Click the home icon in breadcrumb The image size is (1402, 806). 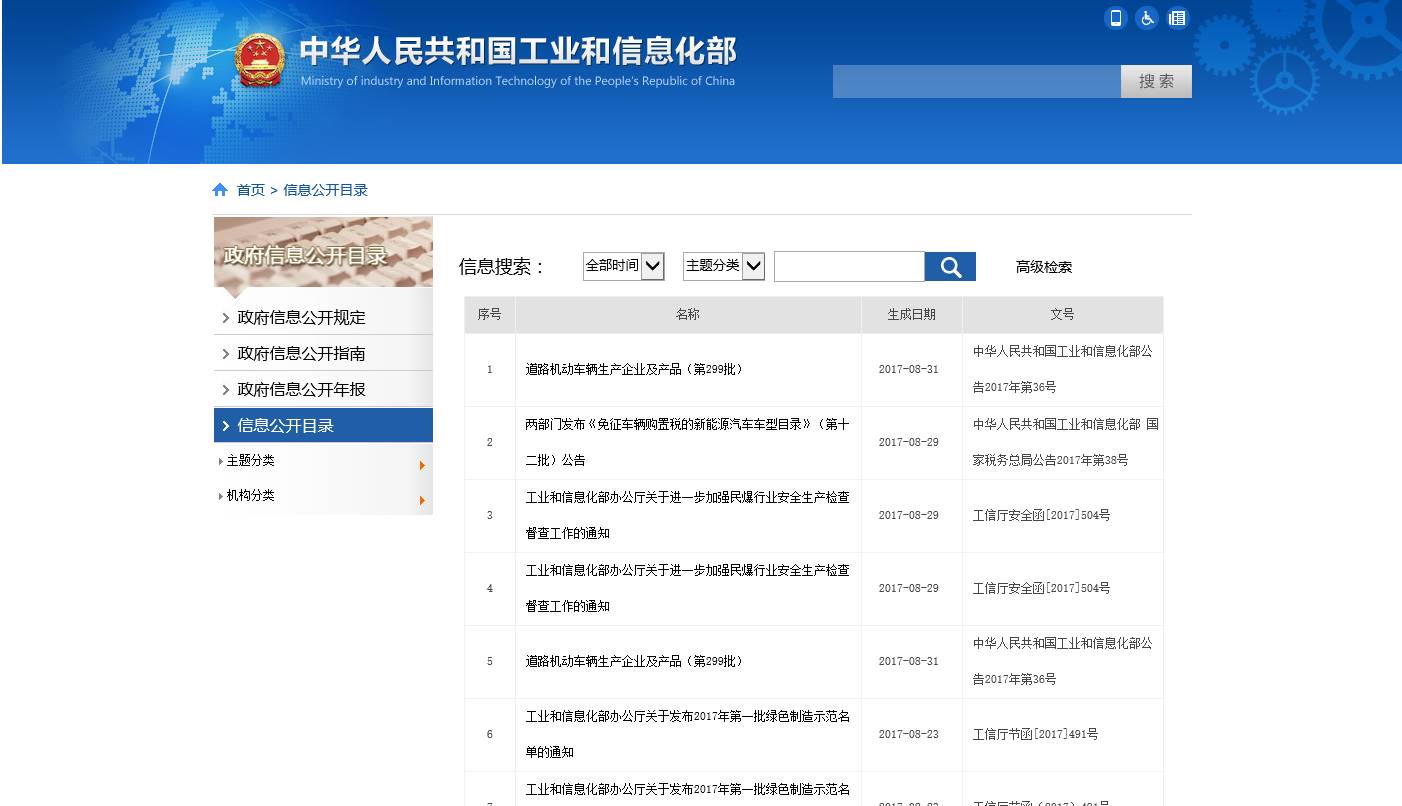coord(220,190)
